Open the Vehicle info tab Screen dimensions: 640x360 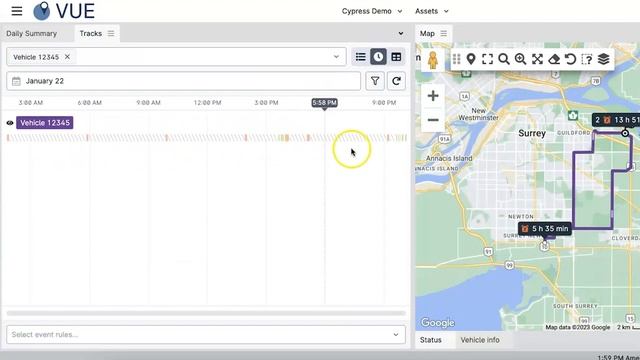coord(480,340)
